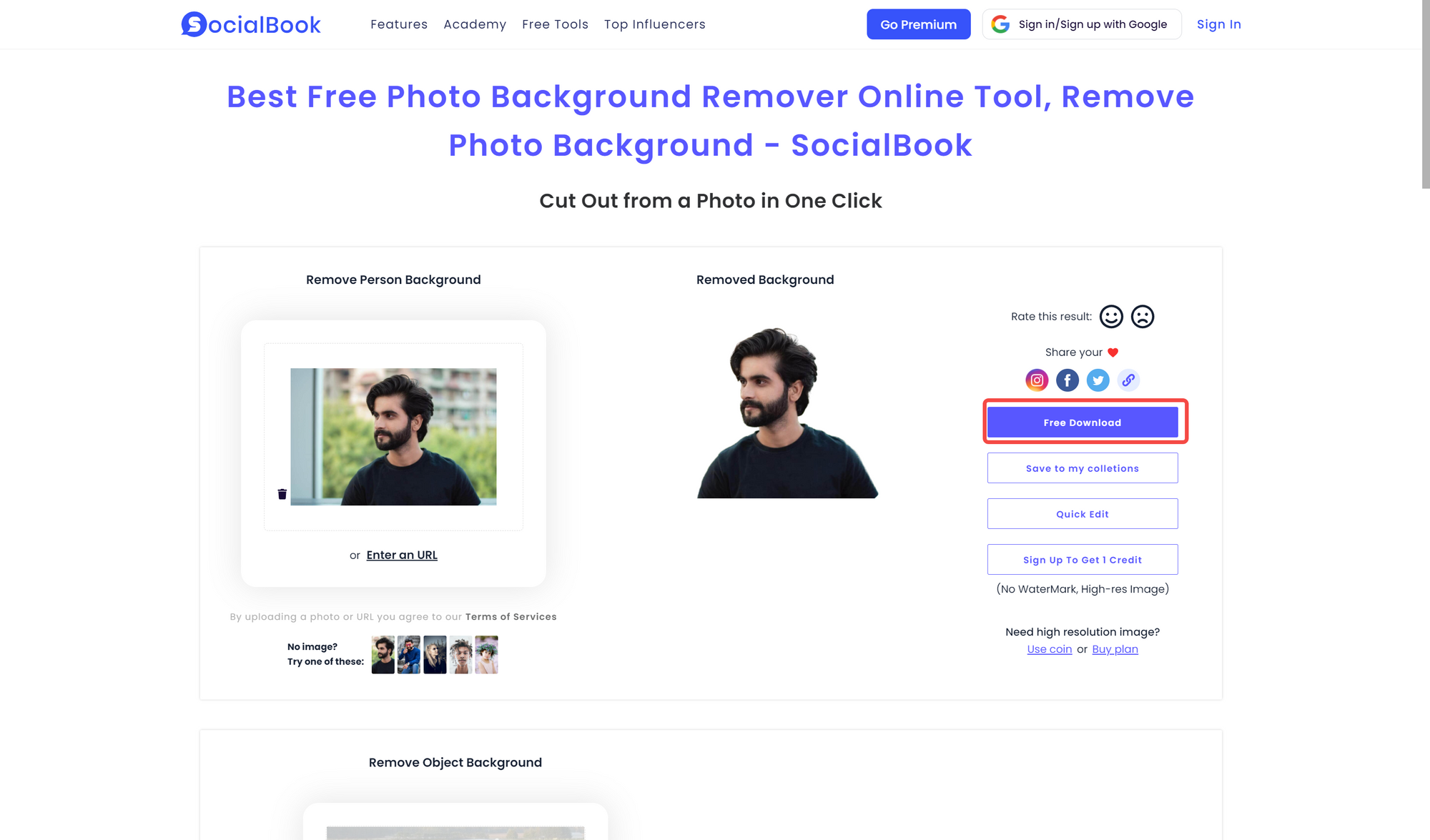Screen dimensions: 1430x840
Task: Click the Academy menu dropdown
Action: [x=475, y=24]
